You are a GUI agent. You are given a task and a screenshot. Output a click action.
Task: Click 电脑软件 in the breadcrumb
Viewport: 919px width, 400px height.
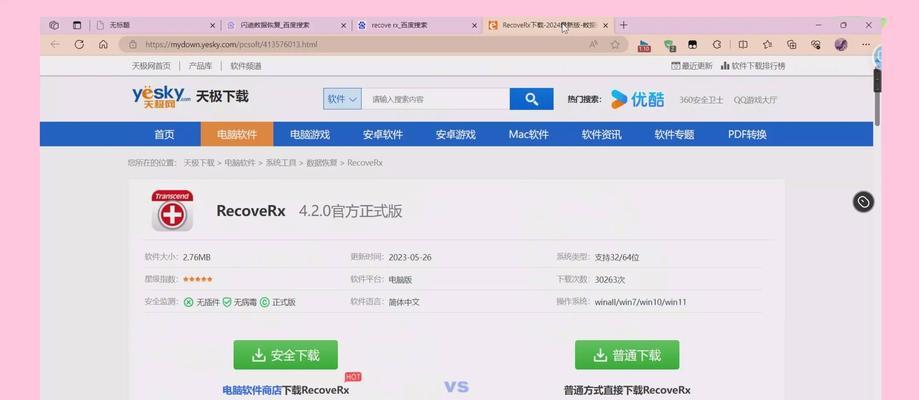point(240,162)
